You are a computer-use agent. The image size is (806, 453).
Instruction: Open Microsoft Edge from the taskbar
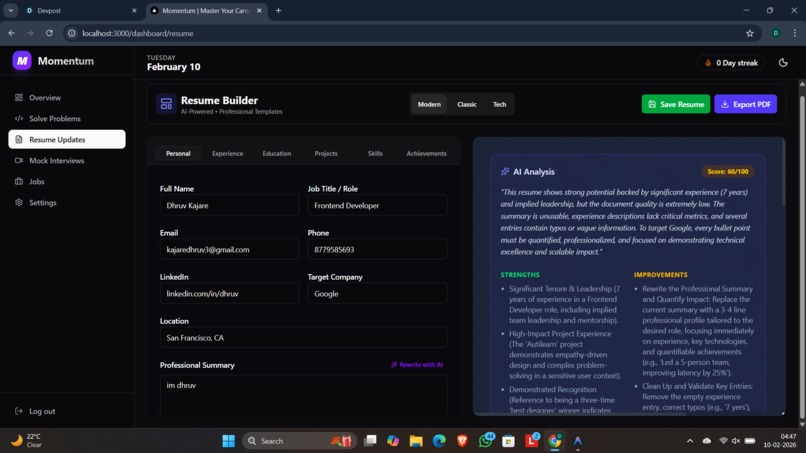point(439,441)
